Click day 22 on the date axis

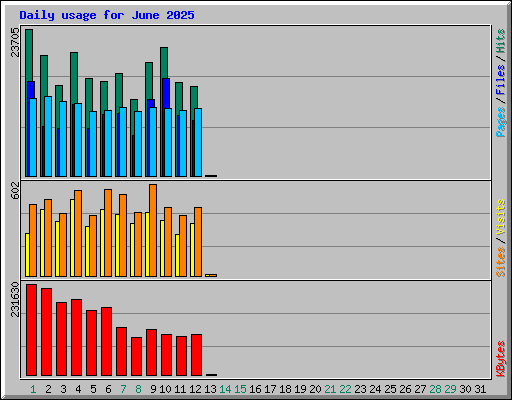(345, 389)
